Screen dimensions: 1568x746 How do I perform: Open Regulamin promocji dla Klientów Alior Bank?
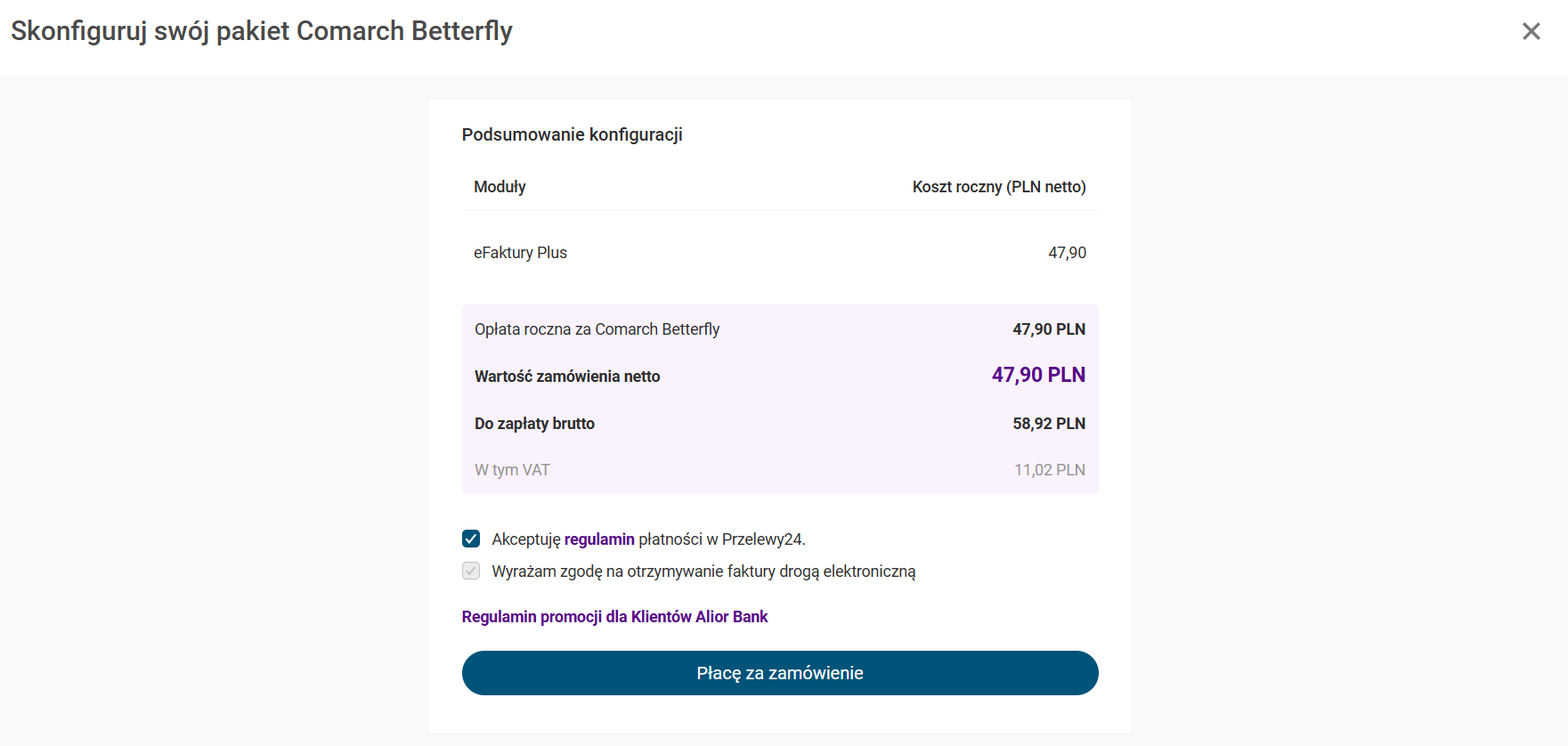[x=614, y=617]
